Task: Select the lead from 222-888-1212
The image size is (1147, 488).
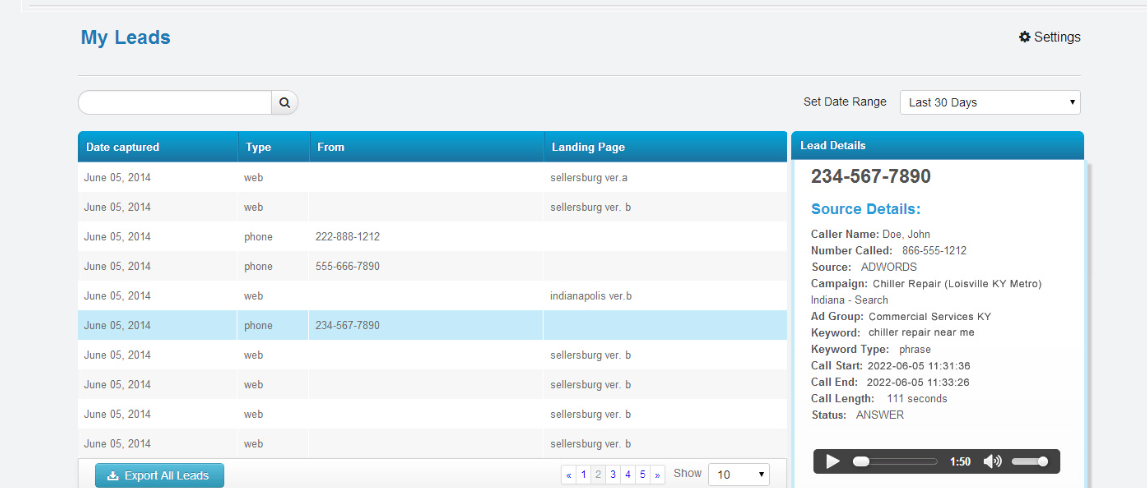Action: pyautogui.click(x=432, y=236)
